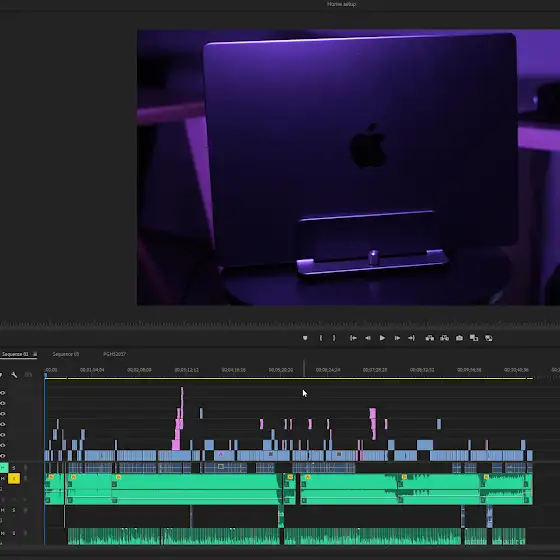Solo the first audio track

coord(14,468)
